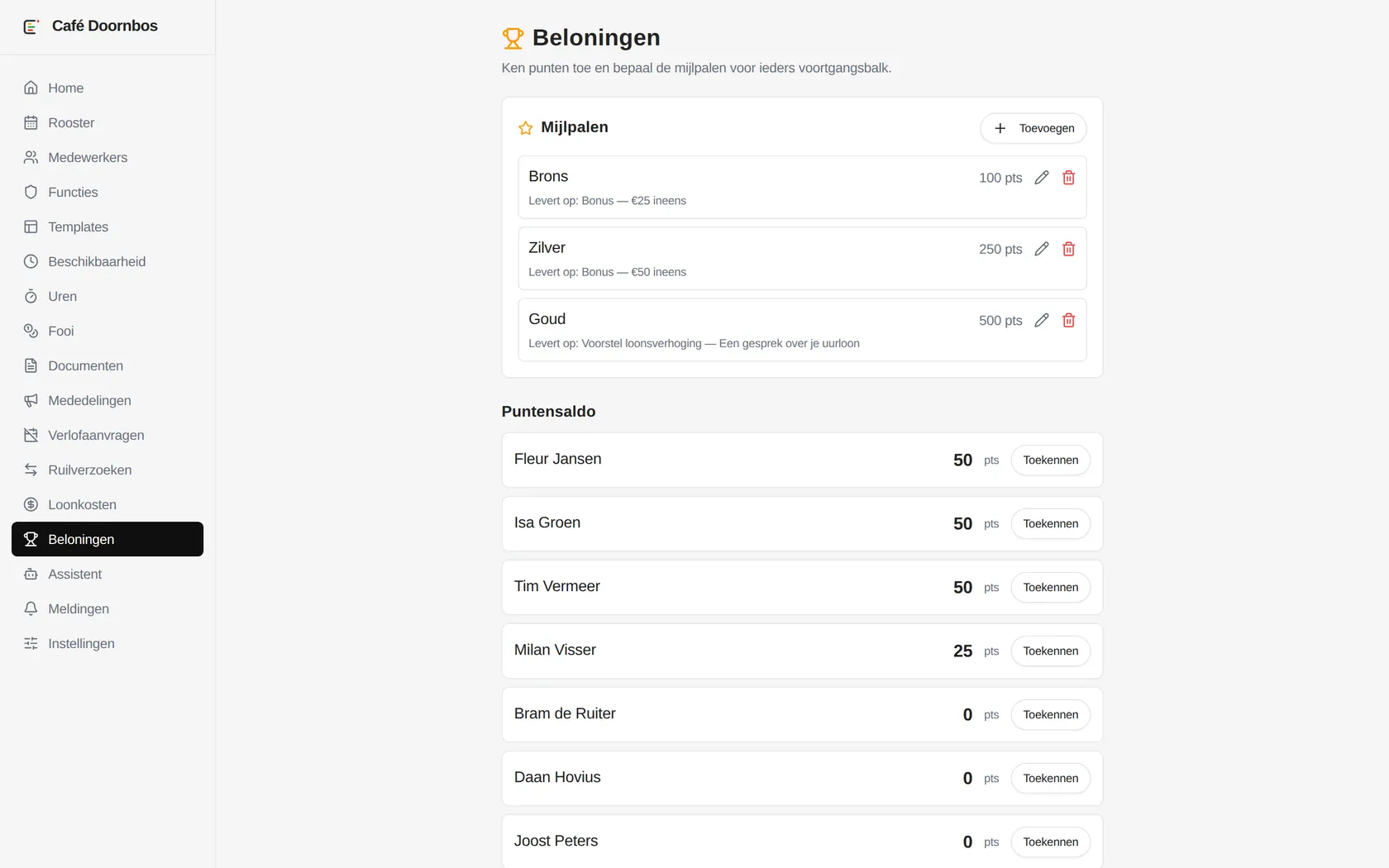Image resolution: width=1389 pixels, height=868 pixels.
Task: Click Toekennen for Fleur Jansen
Action: (x=1051, y=460)
